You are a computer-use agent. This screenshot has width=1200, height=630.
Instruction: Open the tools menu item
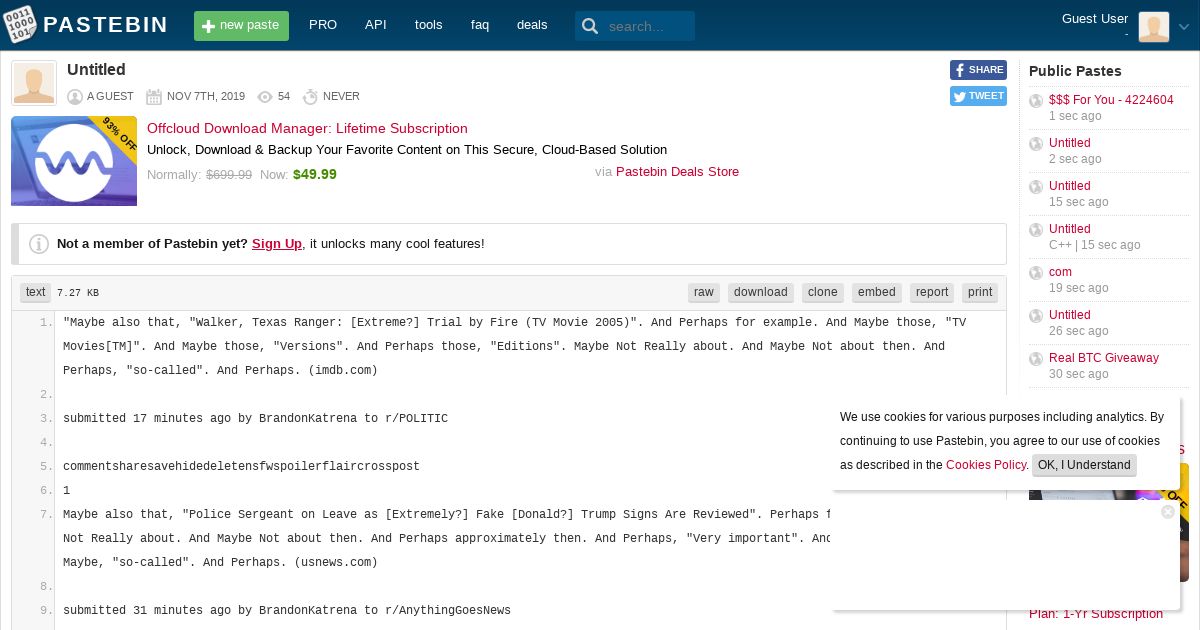428,25
